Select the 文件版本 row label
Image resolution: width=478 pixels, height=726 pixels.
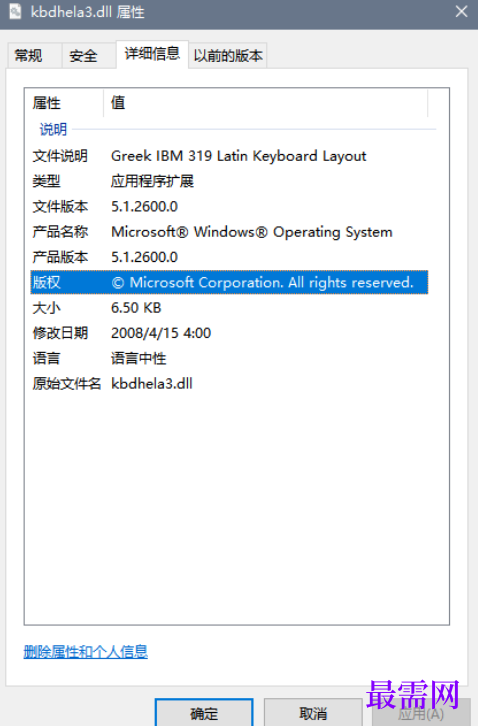[60, 207]
